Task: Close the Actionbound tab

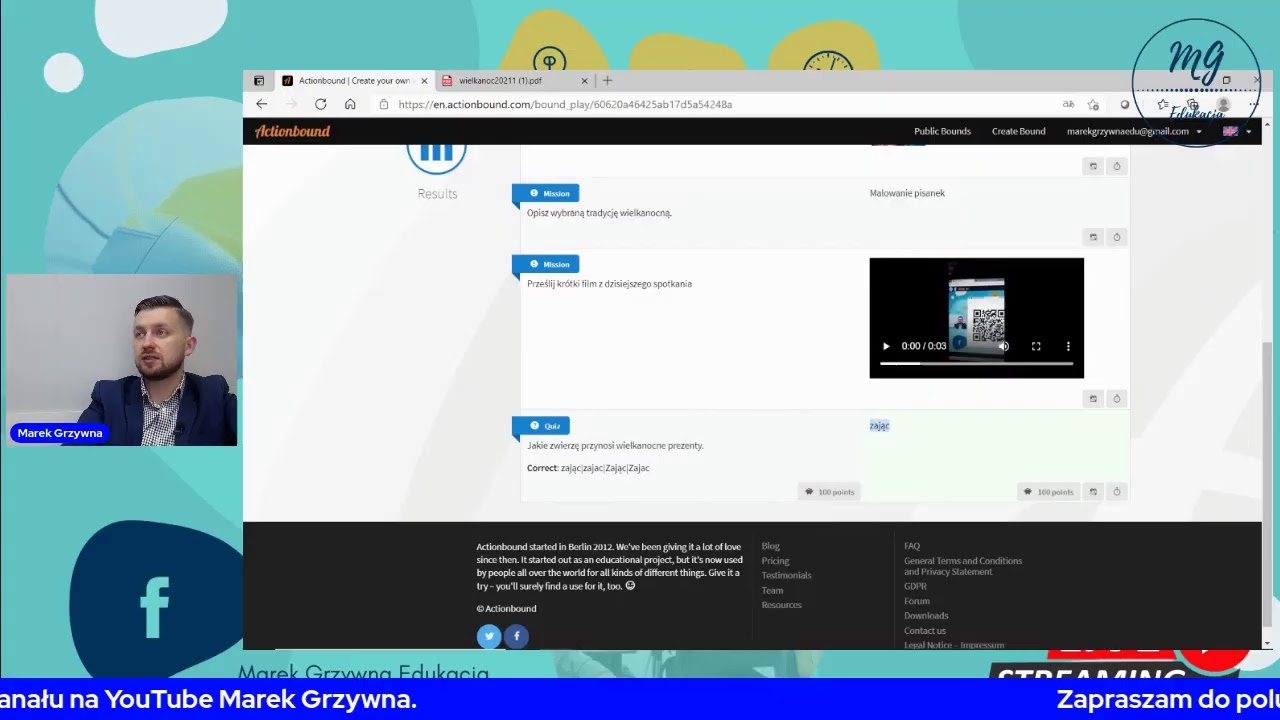Action: click(424, 81)
